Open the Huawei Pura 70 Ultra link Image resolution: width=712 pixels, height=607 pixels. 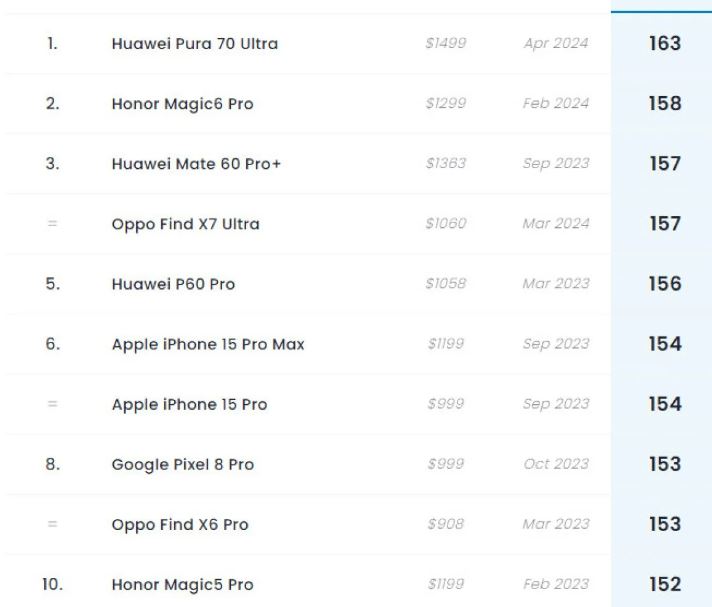tap(194, 44)
